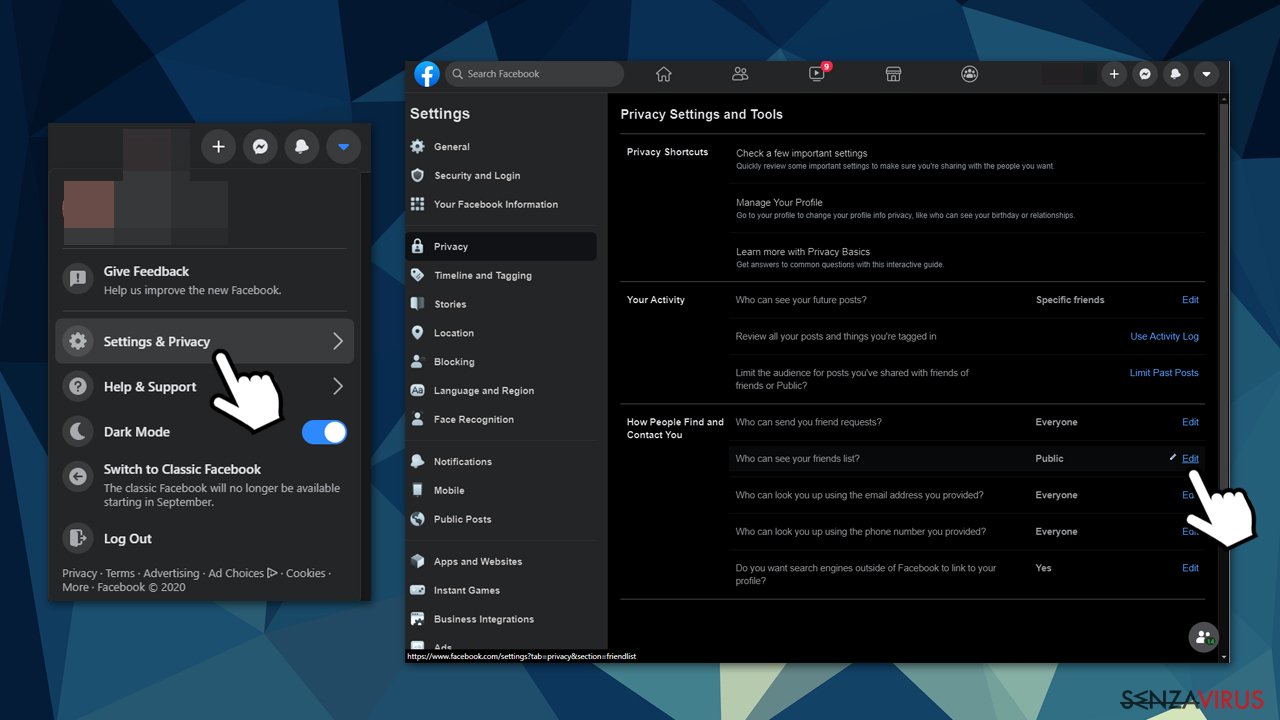Open Notifications bell in menu popup
Viewport: 1280px width, 720px height.
301,147
